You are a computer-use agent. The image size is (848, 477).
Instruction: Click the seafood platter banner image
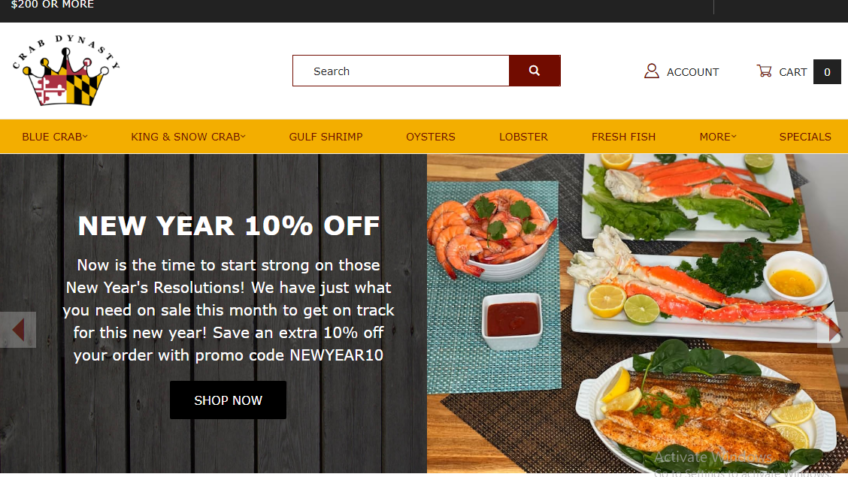637,314
